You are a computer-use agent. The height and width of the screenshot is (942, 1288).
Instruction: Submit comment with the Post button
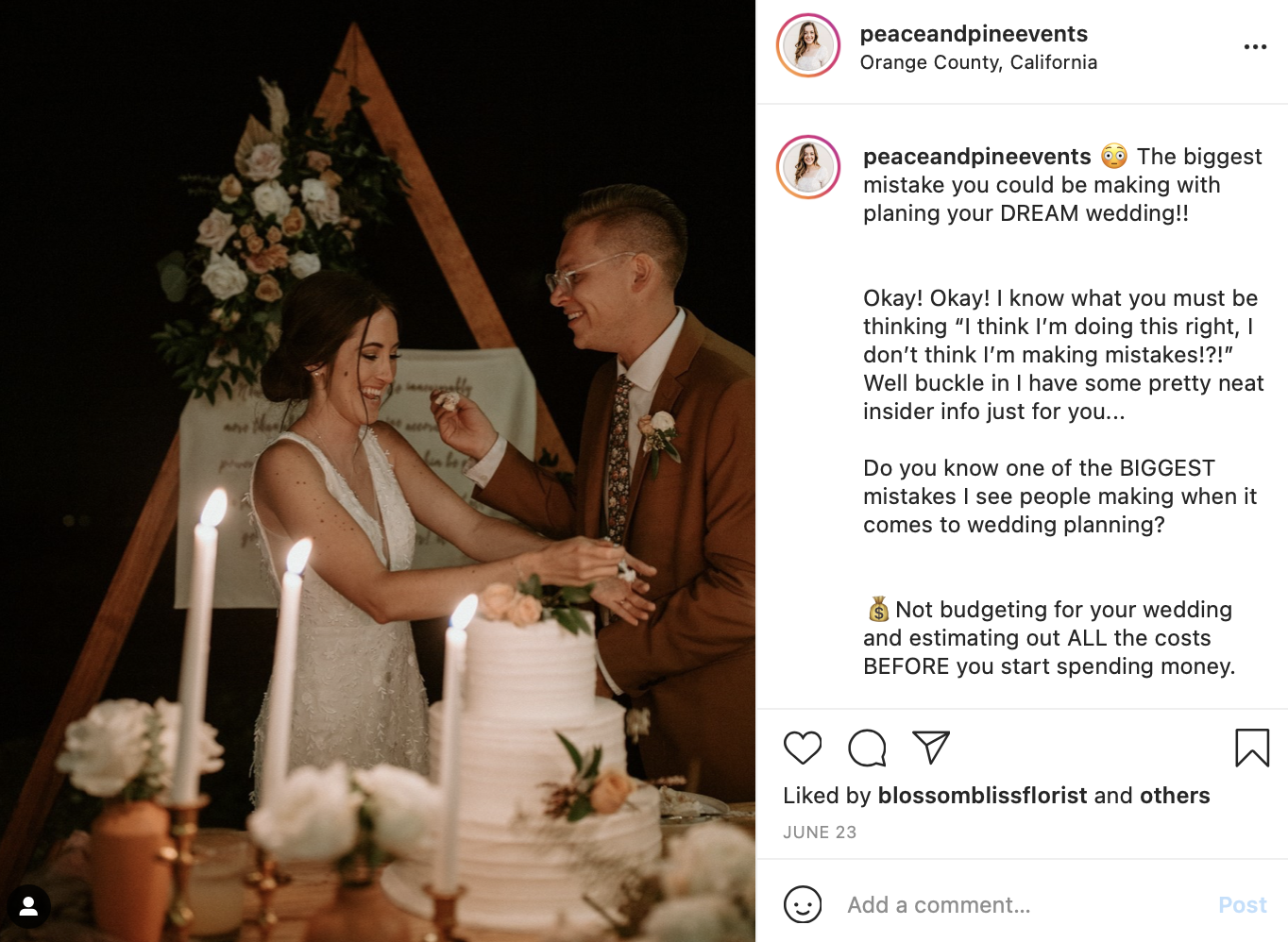tap(1243, 905)
